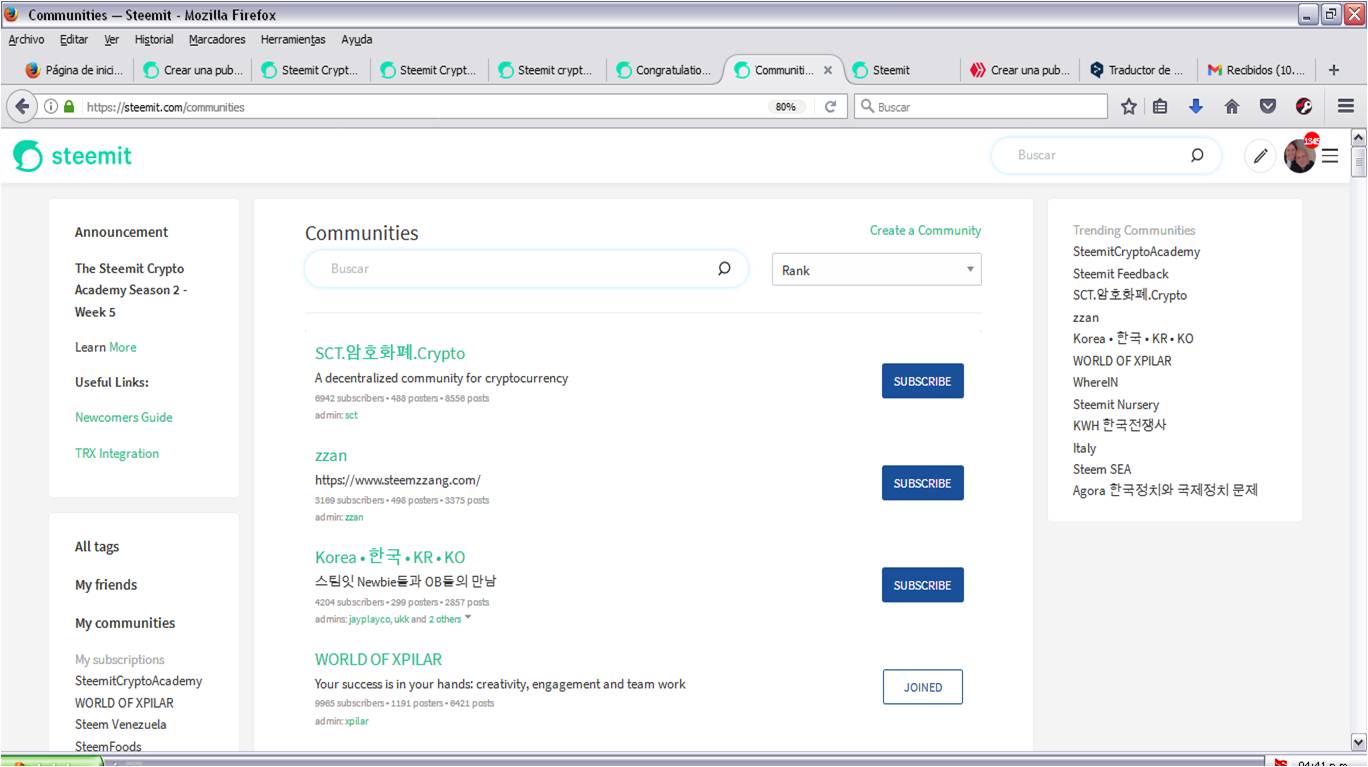Switch to the Congratulatio... tab
The height and width of the screenshot is (767, 1368).
(664, 70)
